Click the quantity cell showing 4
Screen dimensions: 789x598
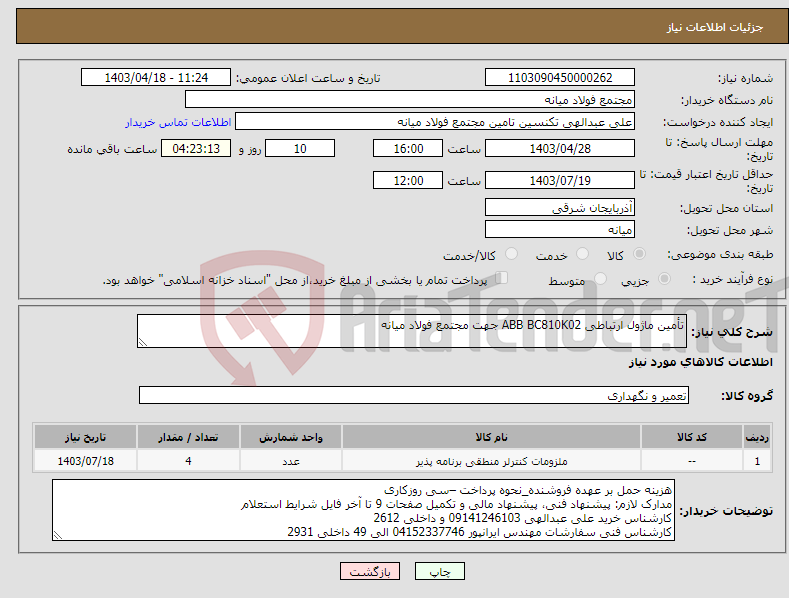[188, 461]
